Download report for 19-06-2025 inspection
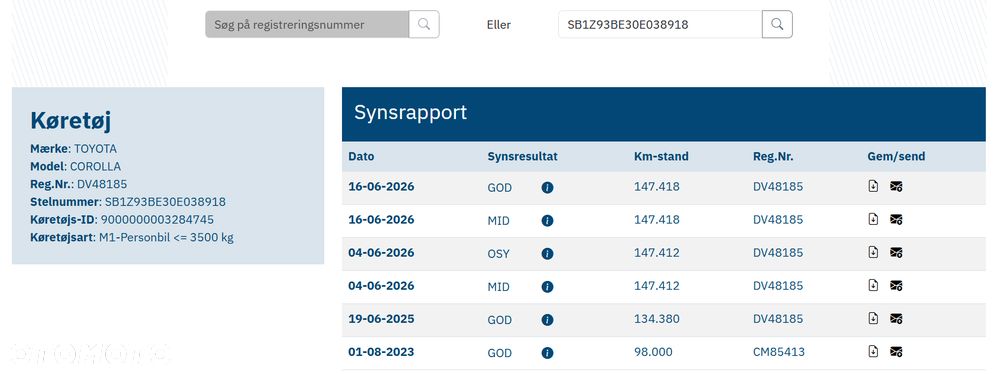 coord(874,318)
